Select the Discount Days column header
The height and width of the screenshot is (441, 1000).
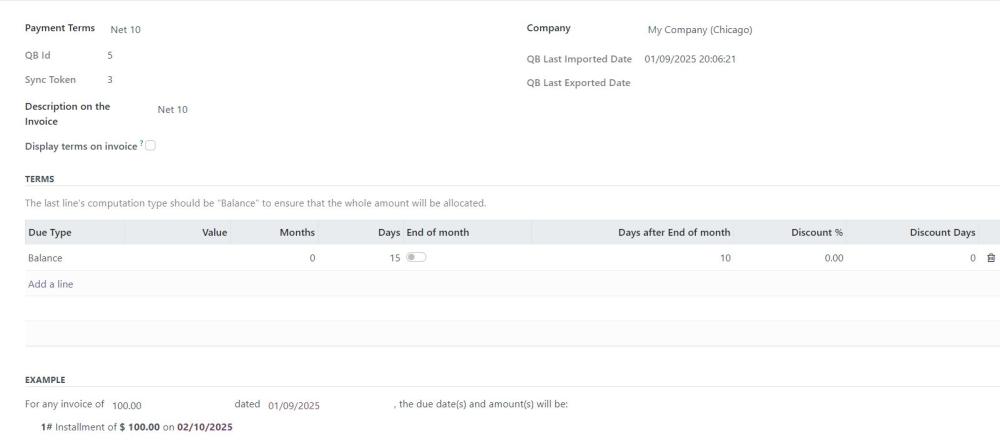(943, 232)
